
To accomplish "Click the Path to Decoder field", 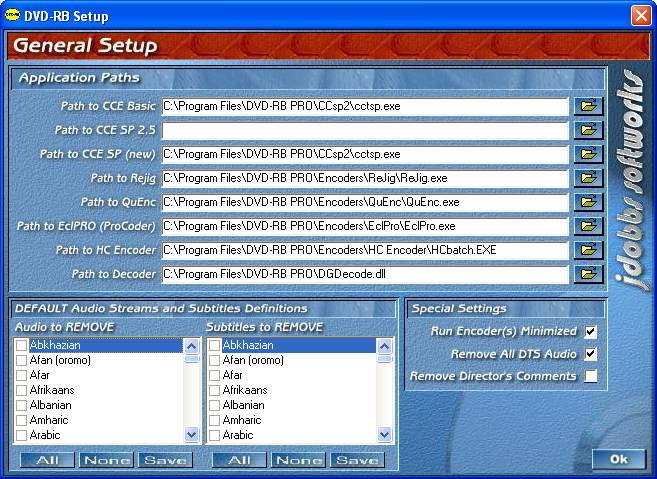I will point(365,274).
